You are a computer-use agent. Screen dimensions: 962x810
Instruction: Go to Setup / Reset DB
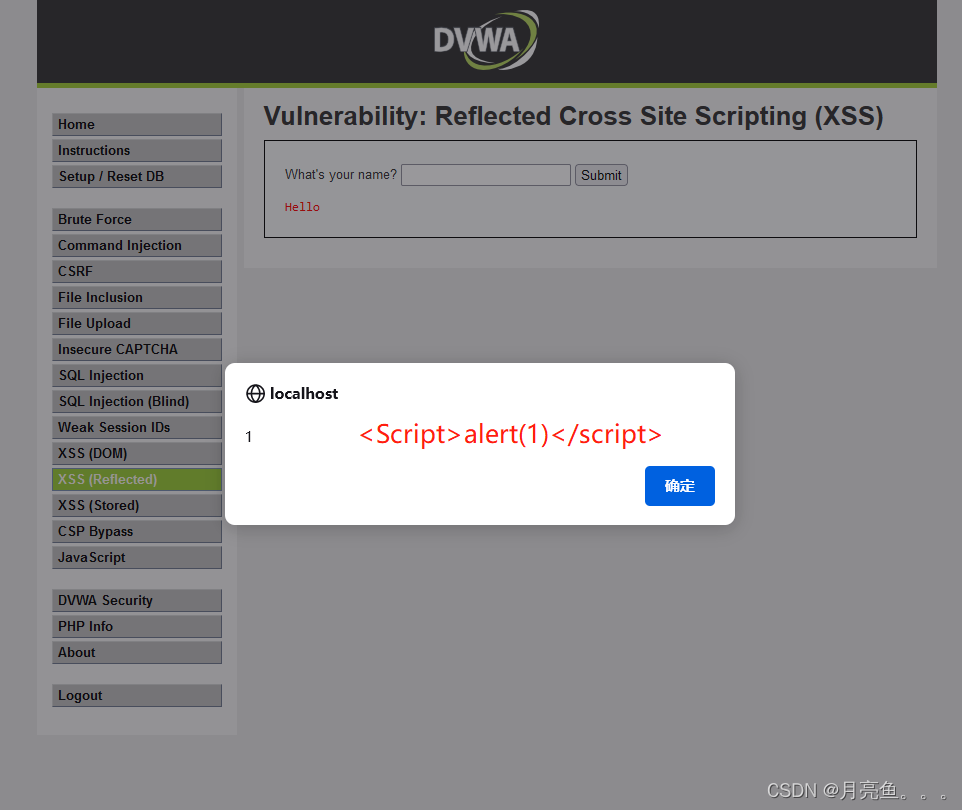tap(137, 176)
